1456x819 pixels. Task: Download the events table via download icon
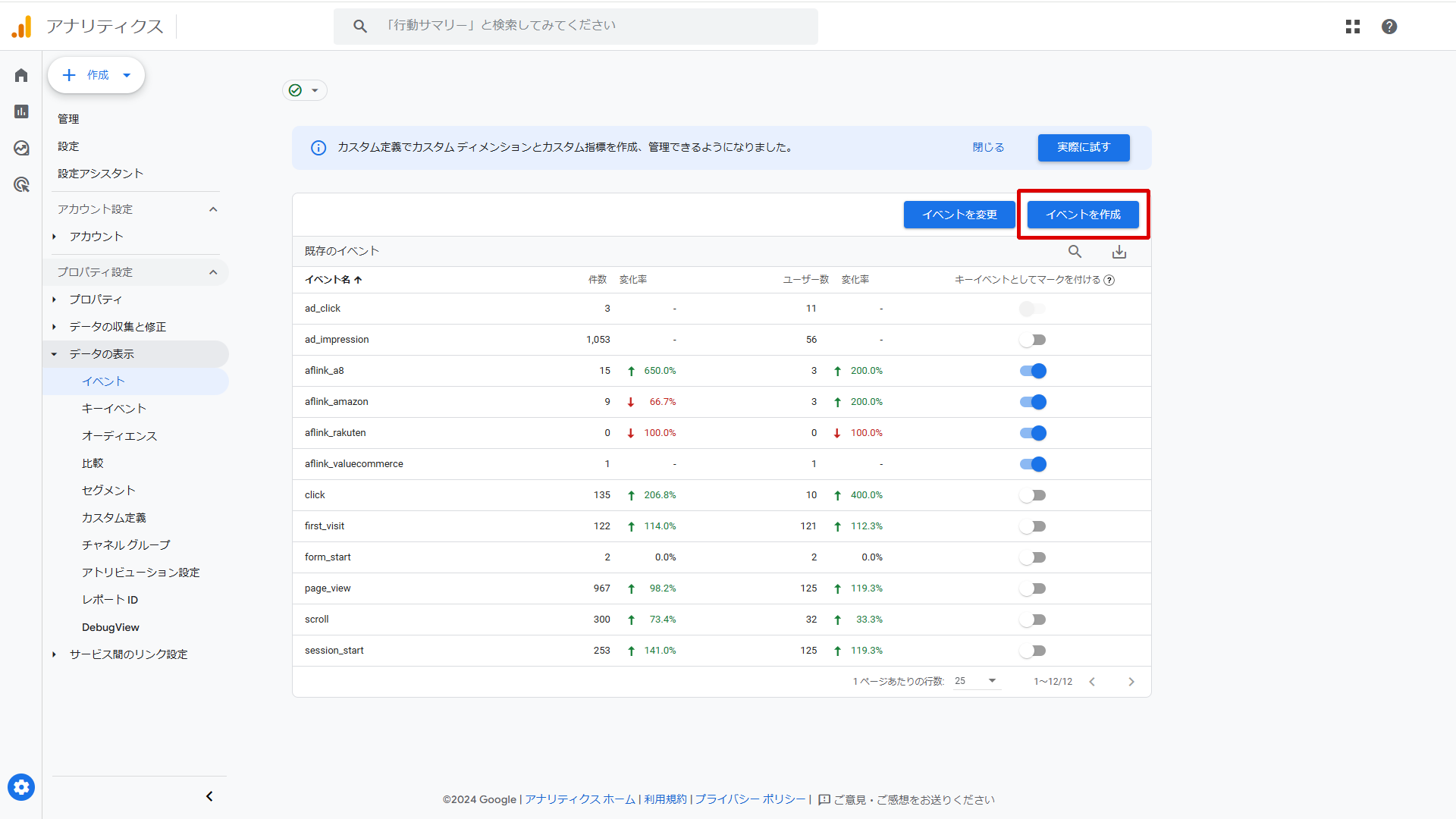pos(1119,252)
